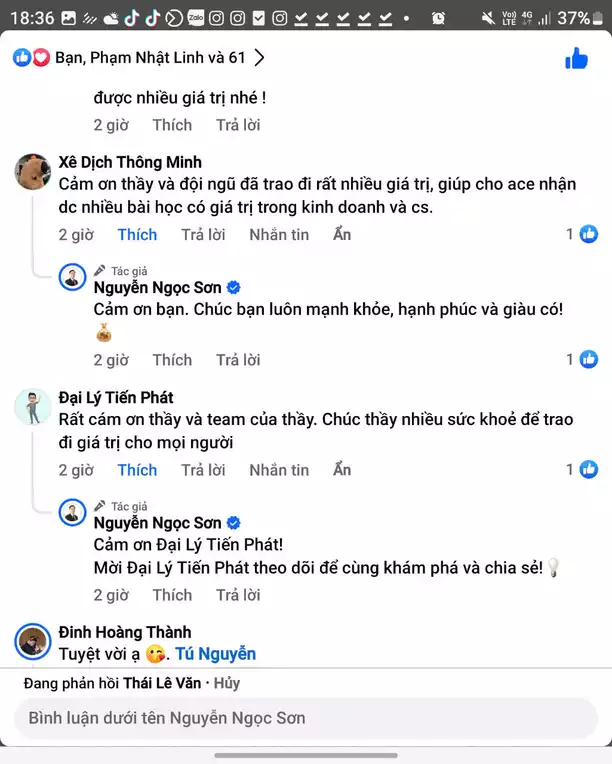
Task: Toggle Thích on Xê Dịch Thông Minh's comment
Action: 137,235
